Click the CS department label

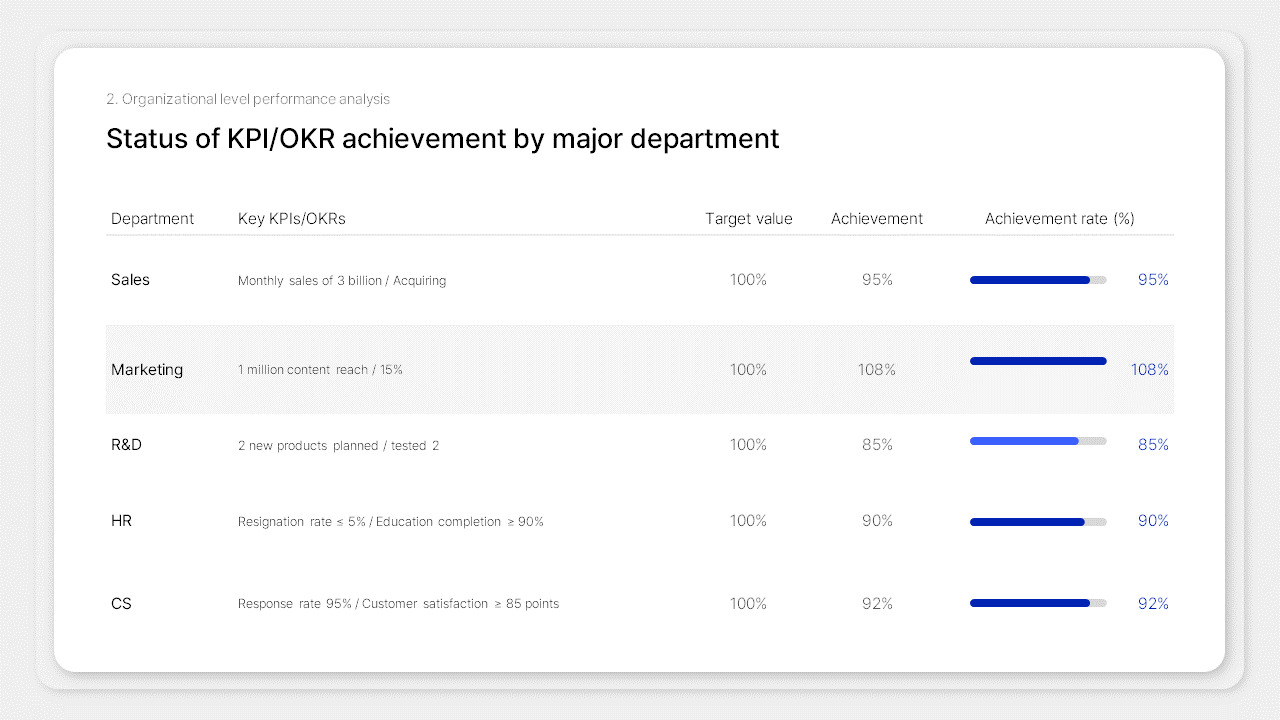[121, 603]
